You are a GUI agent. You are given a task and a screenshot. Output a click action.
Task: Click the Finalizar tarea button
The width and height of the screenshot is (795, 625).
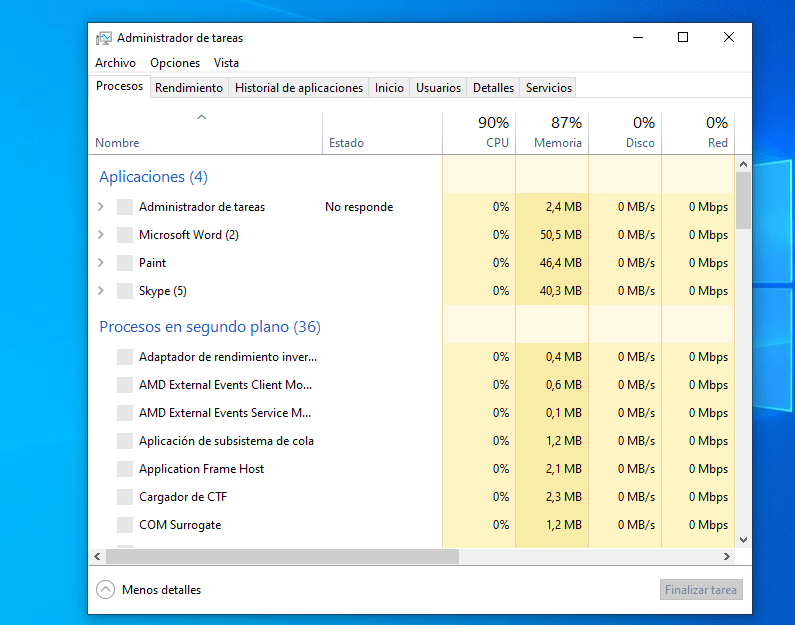coord(701,590)
